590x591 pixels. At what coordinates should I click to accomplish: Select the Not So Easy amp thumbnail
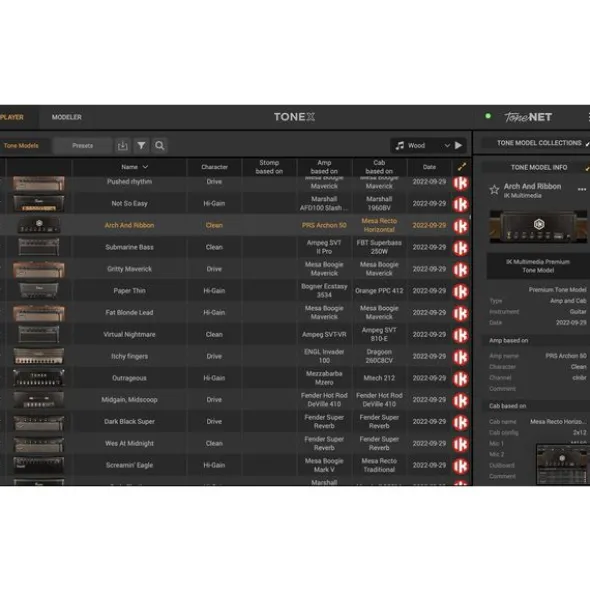point(39,204)
